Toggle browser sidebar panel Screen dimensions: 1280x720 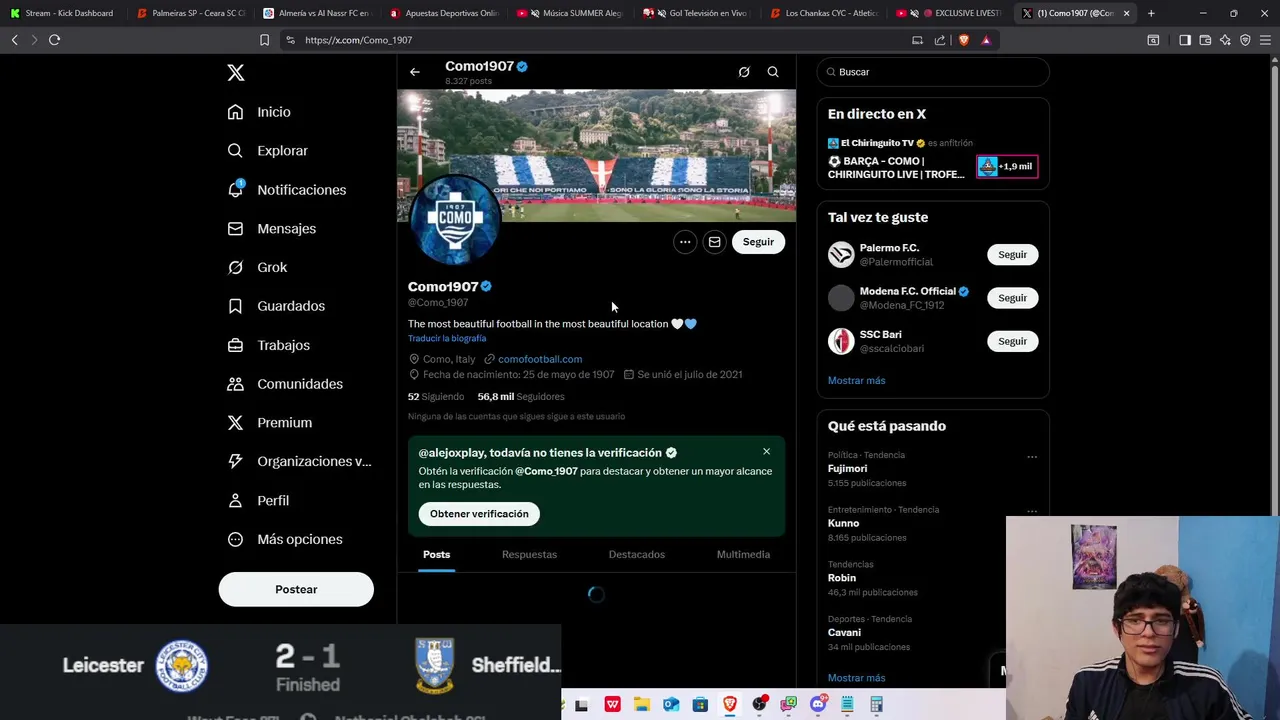1185,40
